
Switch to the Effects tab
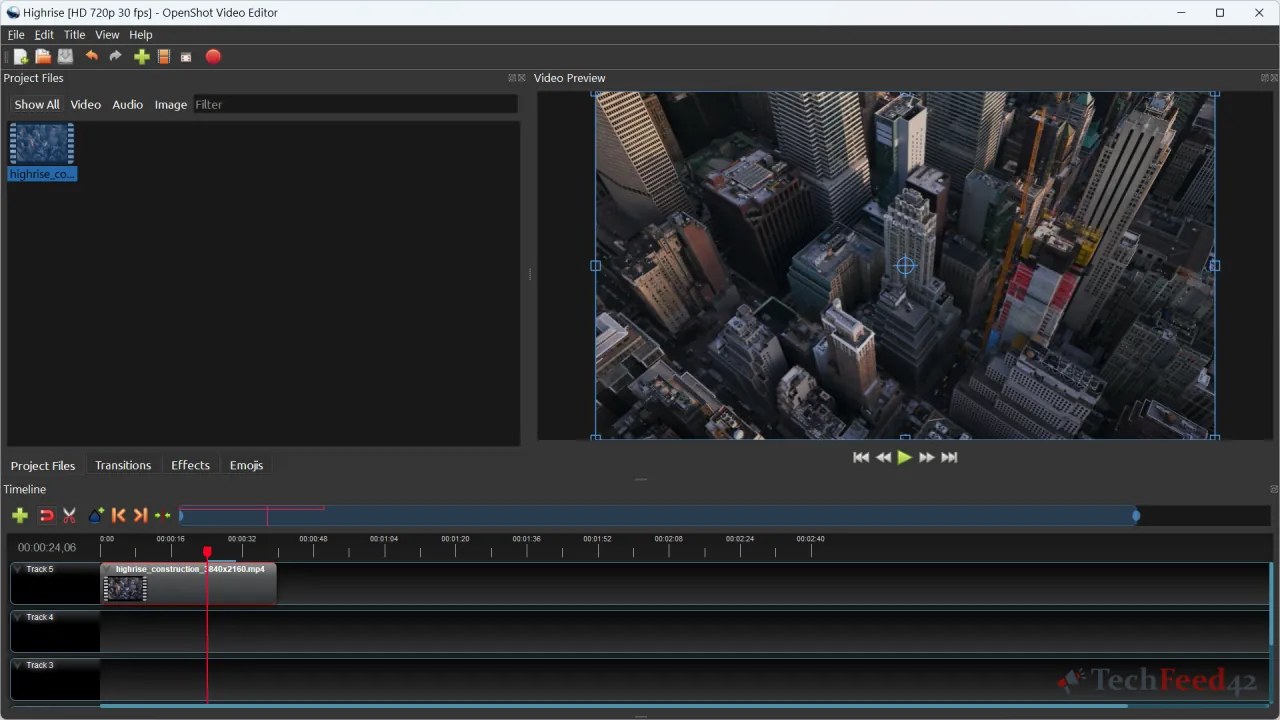(x=190, y=465)
